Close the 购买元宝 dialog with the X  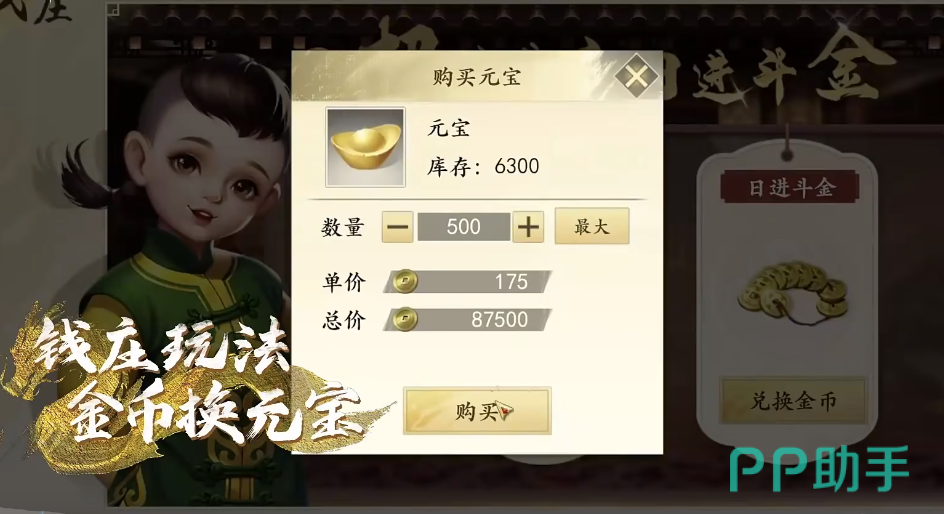(x=636, y=76)
